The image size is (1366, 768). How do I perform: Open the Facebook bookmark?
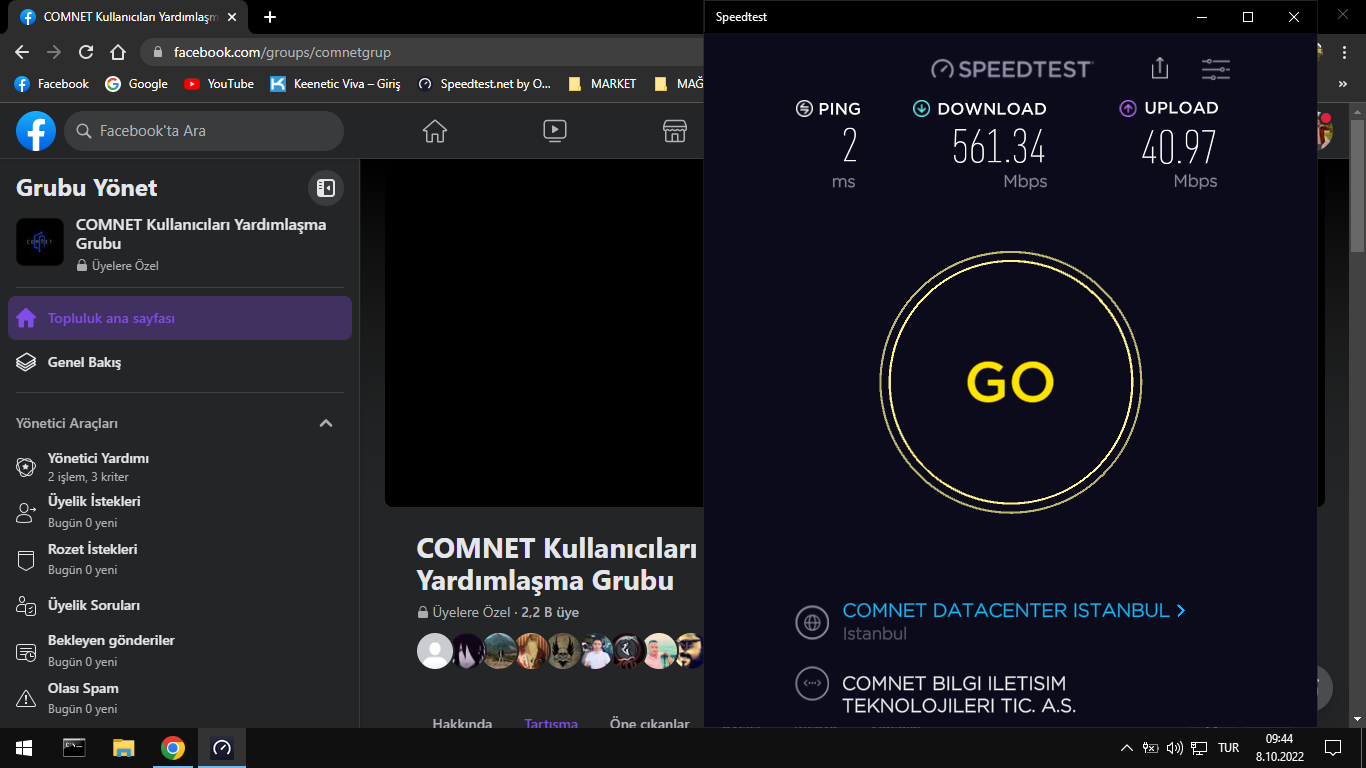click(52, 84)
